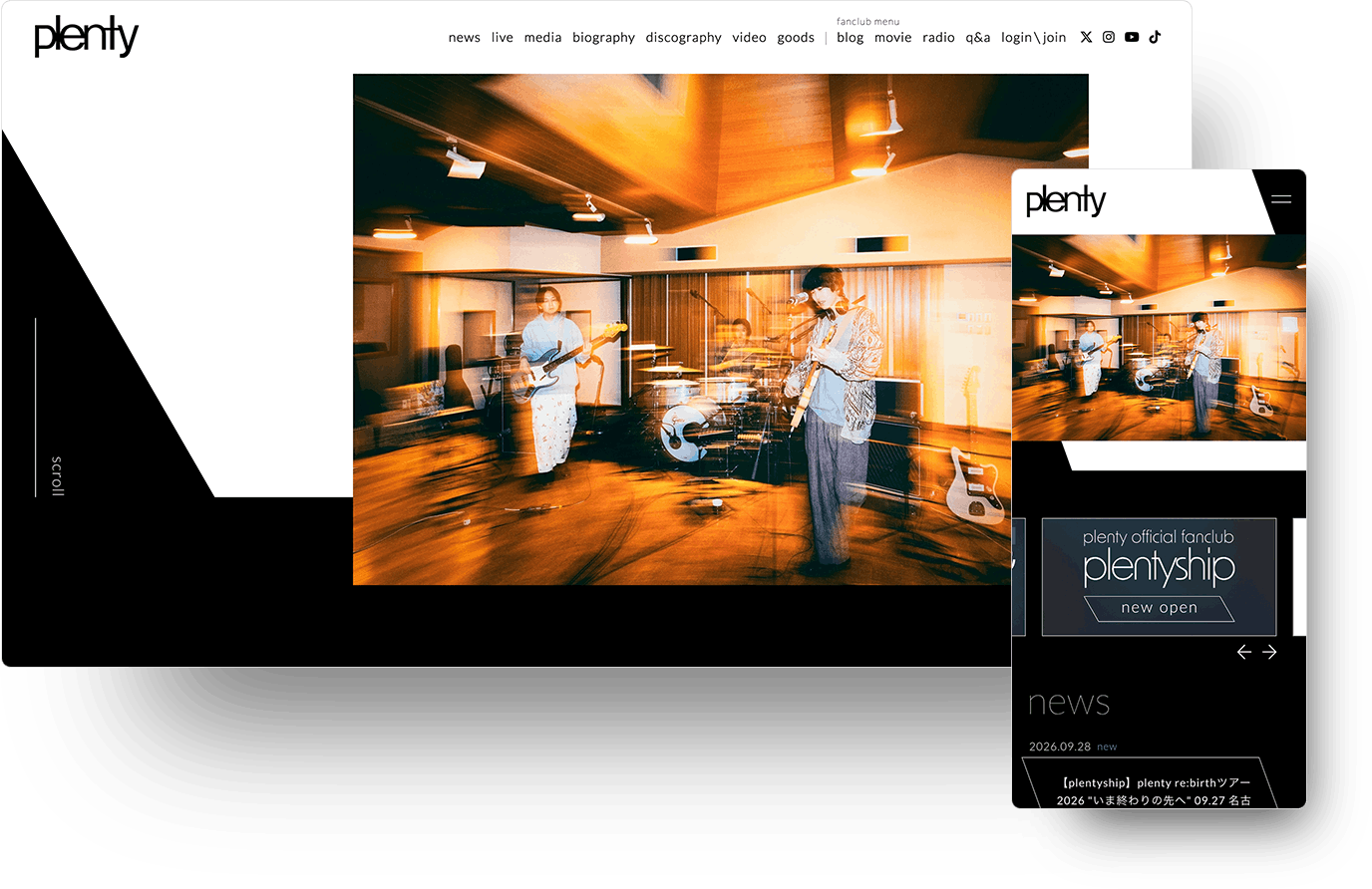The width and height of the screenshot is (1372, 889).
Task: Open the fanclub movie link
Action: pos(892,38)
